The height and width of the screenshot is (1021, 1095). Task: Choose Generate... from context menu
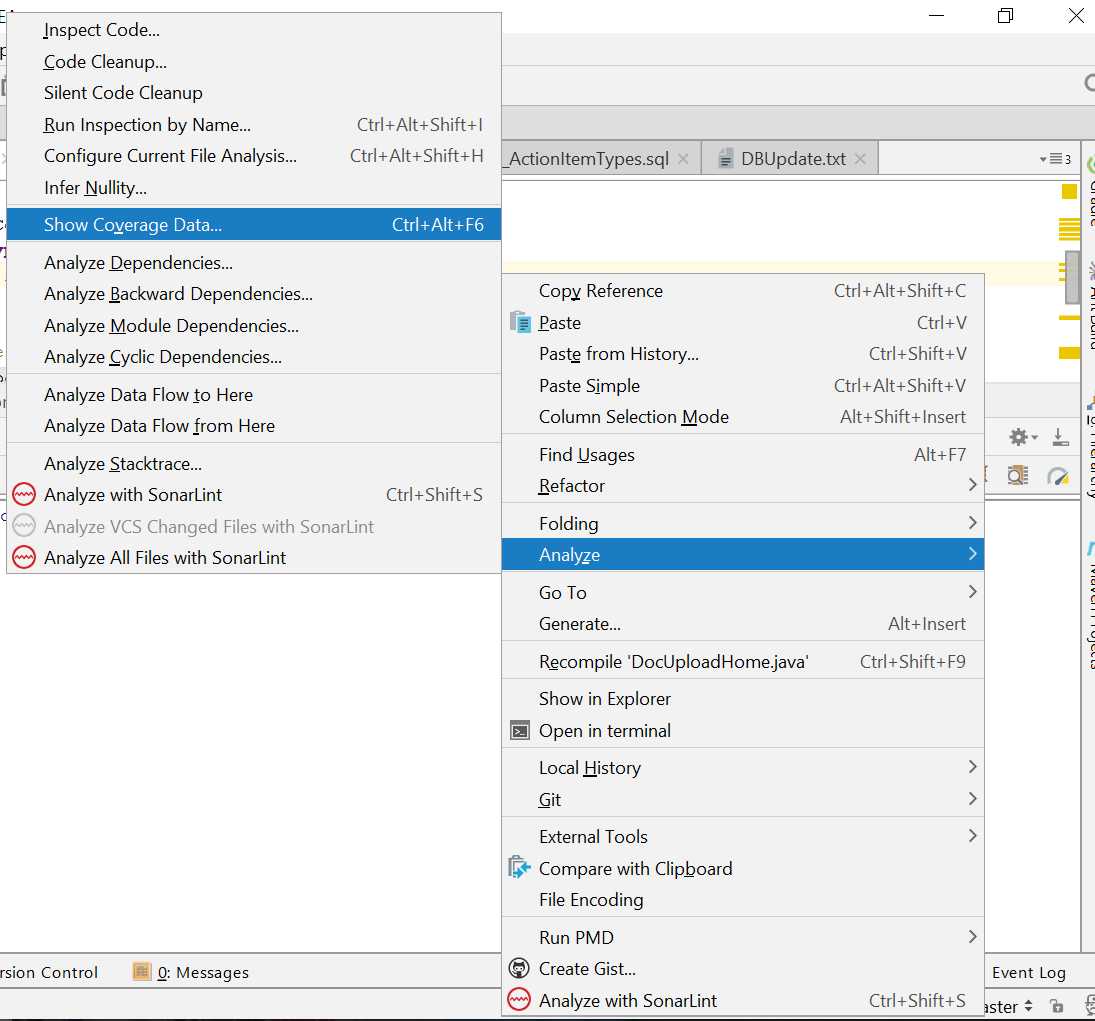click(x=742, y=624)
